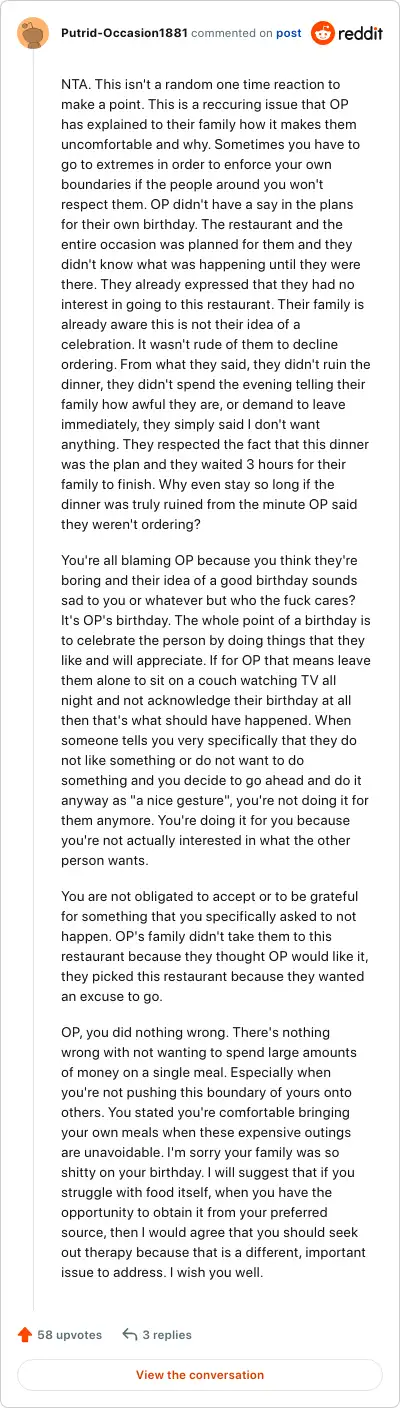Screen dimensions: 400x1408
Task: Open the Putrid-Occasion1881 avatar image
Action: 34,34
